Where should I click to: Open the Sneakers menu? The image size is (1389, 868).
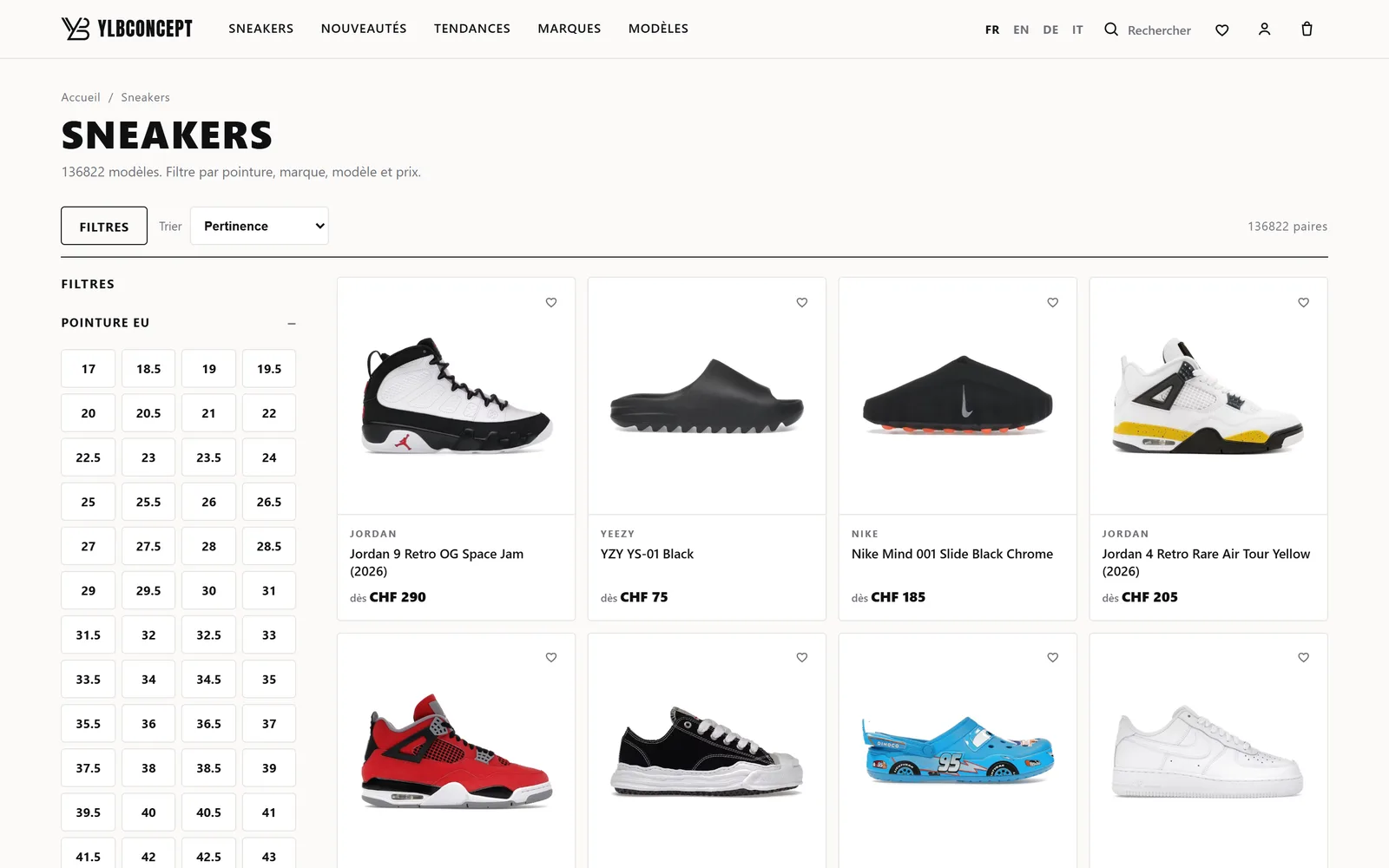[261, 29]
